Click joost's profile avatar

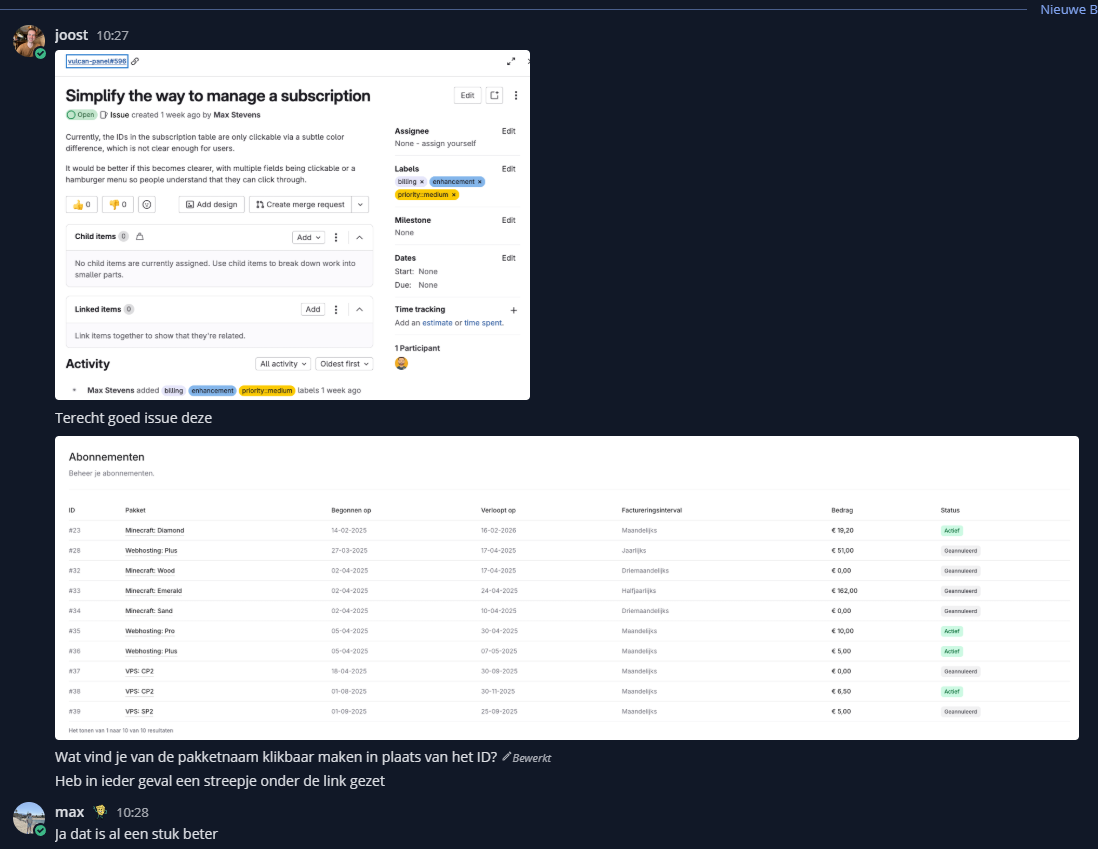click(x=28, y=41)
